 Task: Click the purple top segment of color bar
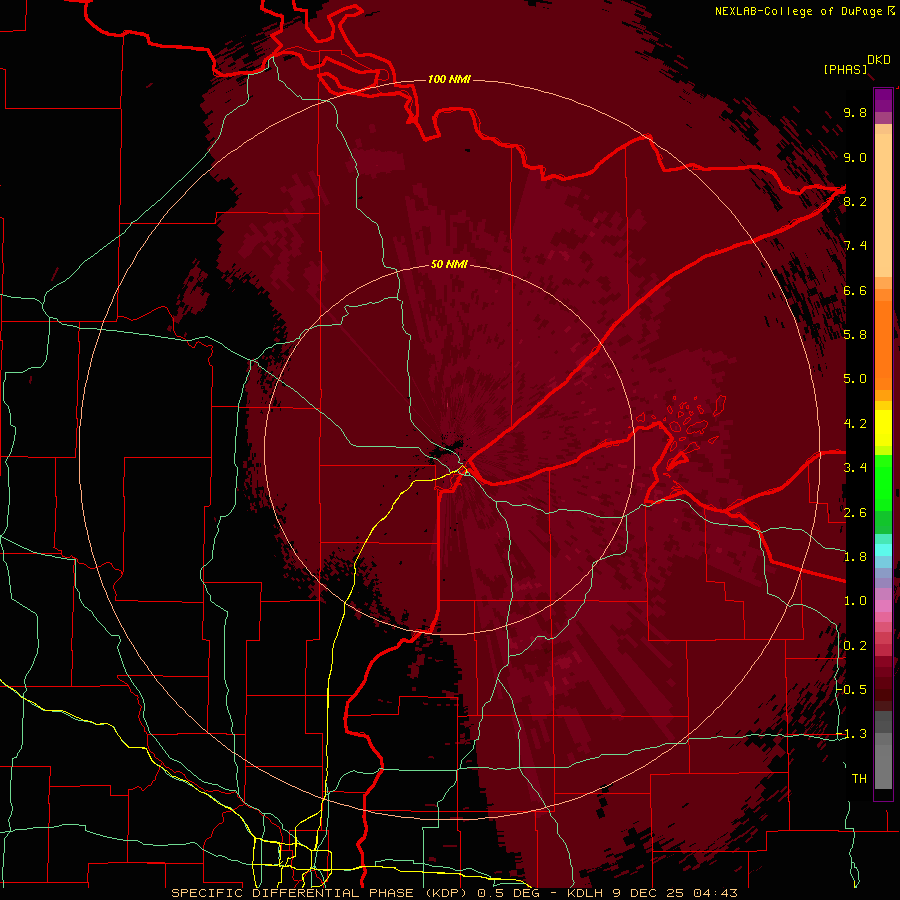(883, 100)
